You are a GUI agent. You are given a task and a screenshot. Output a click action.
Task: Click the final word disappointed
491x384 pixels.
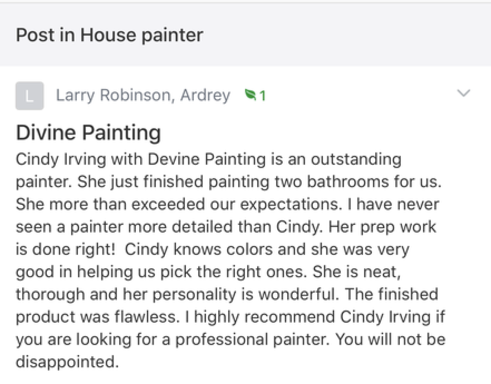(67, 362)
